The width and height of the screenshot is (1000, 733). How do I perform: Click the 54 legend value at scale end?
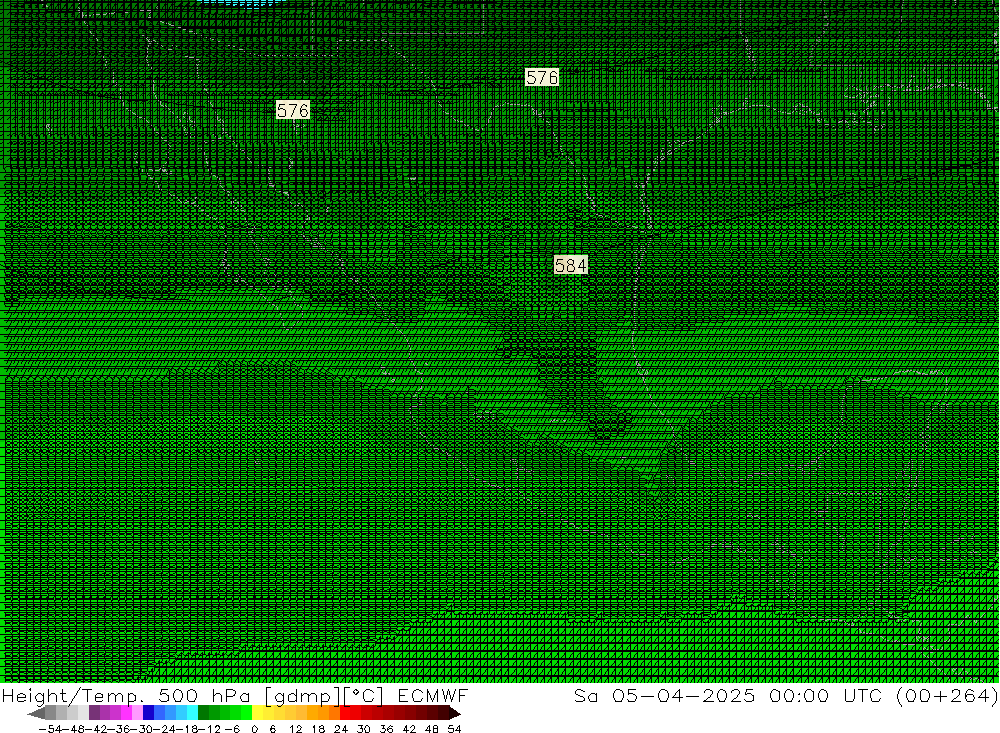click(454, 729)
